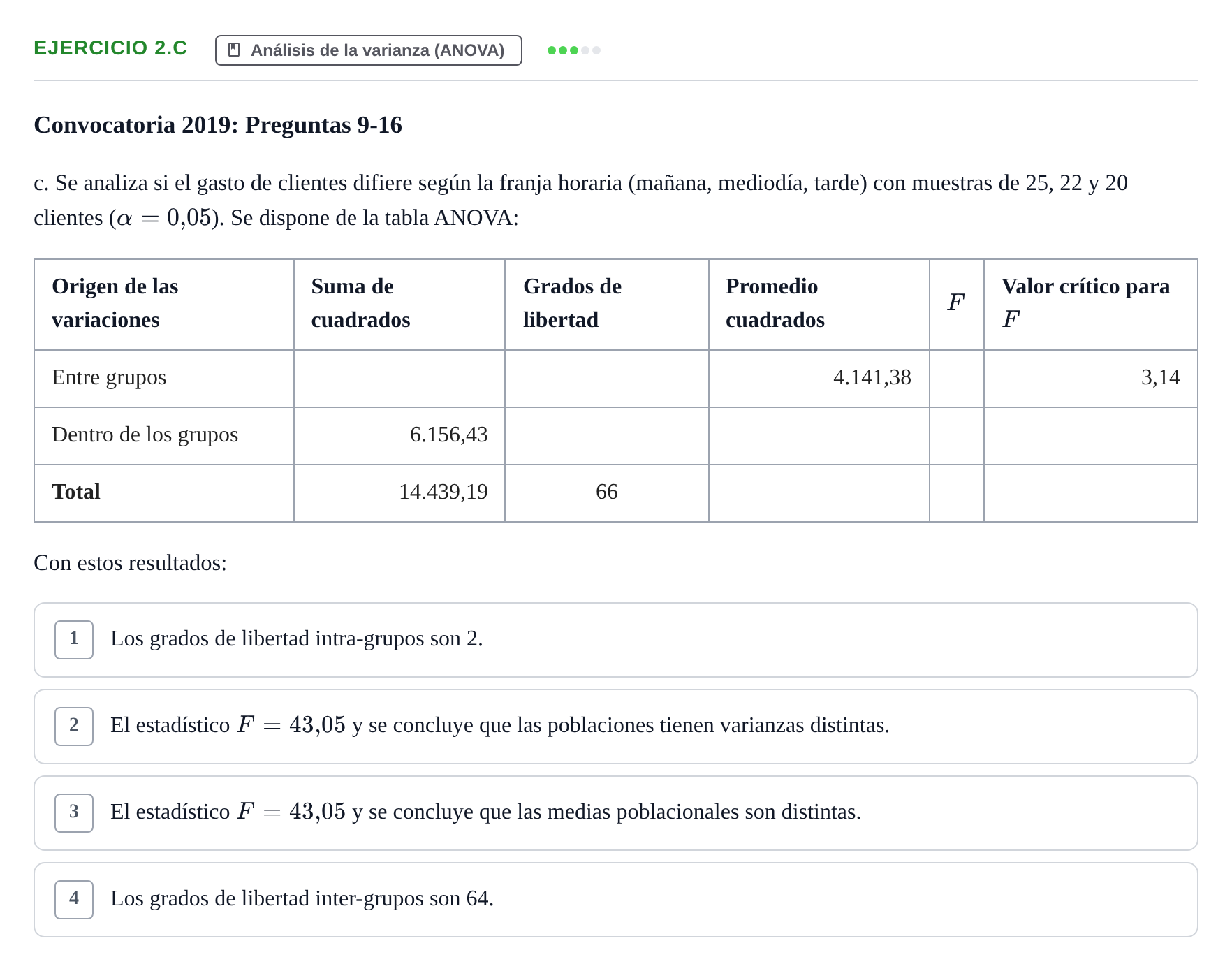The height and width of the screenshot is (971, 1232).
Task: Click the Origen de las variaciones header
Action: [163, 304]
